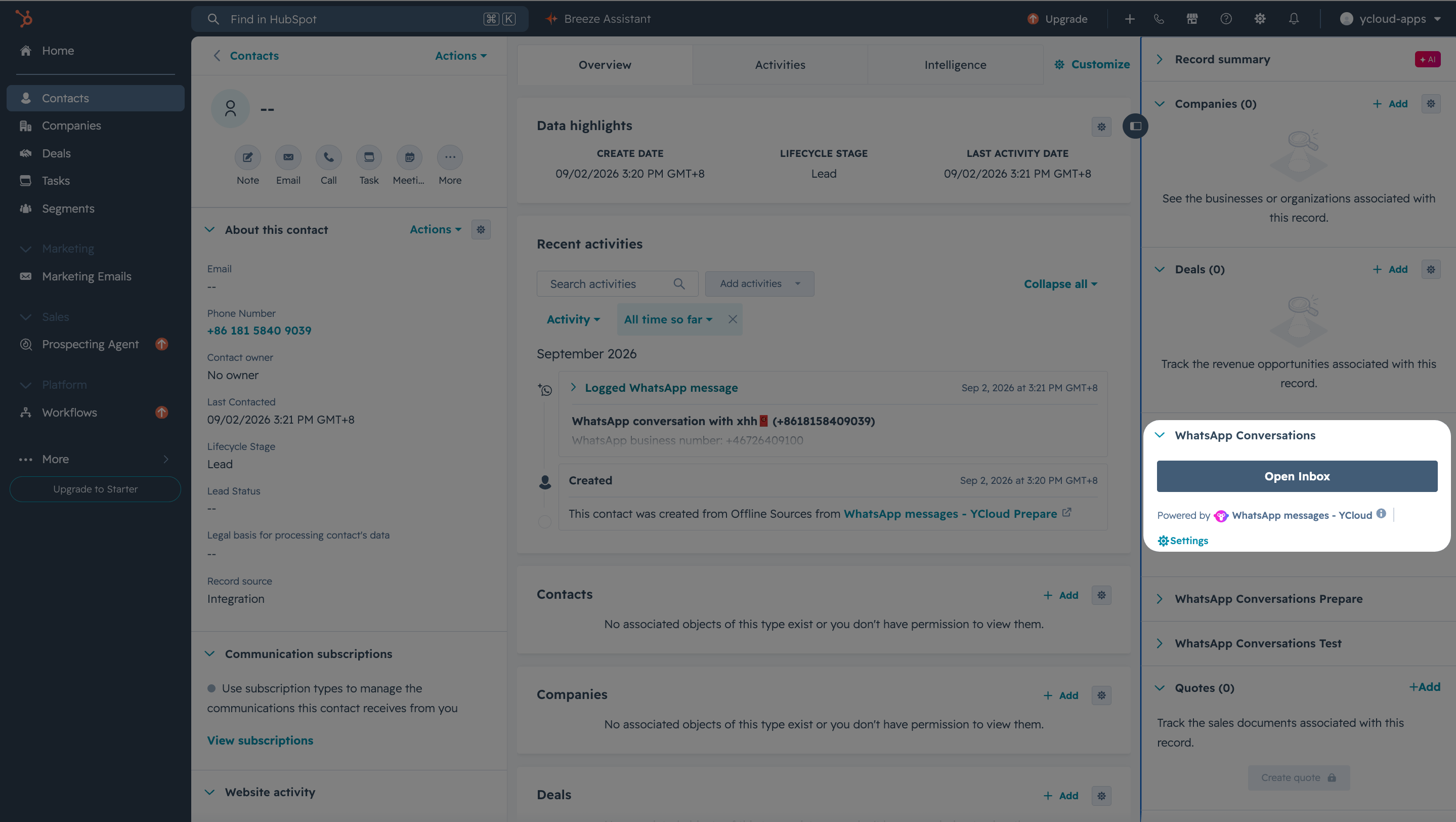Select the Overview tab
The width and height of the screenshot is (1456, 822).
click(605, 64)
